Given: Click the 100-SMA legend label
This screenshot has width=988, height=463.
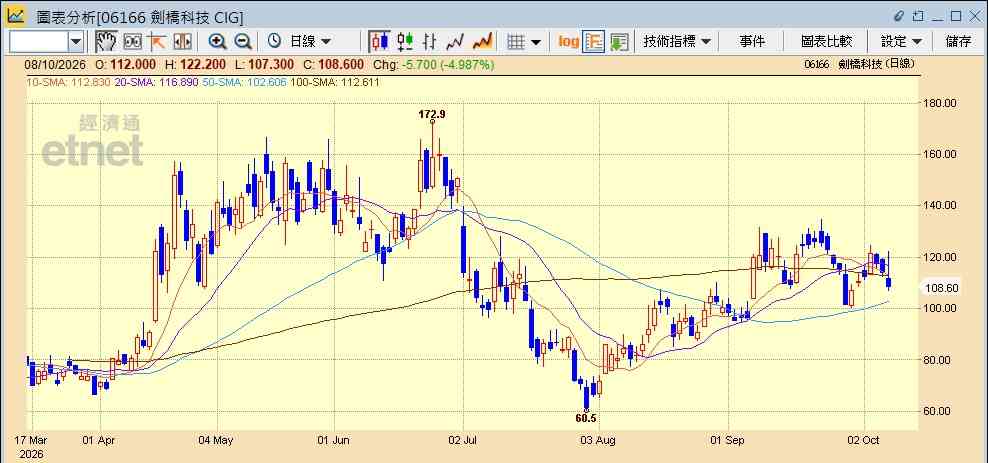Looking at the screenshot, I should tap(335, 82).
